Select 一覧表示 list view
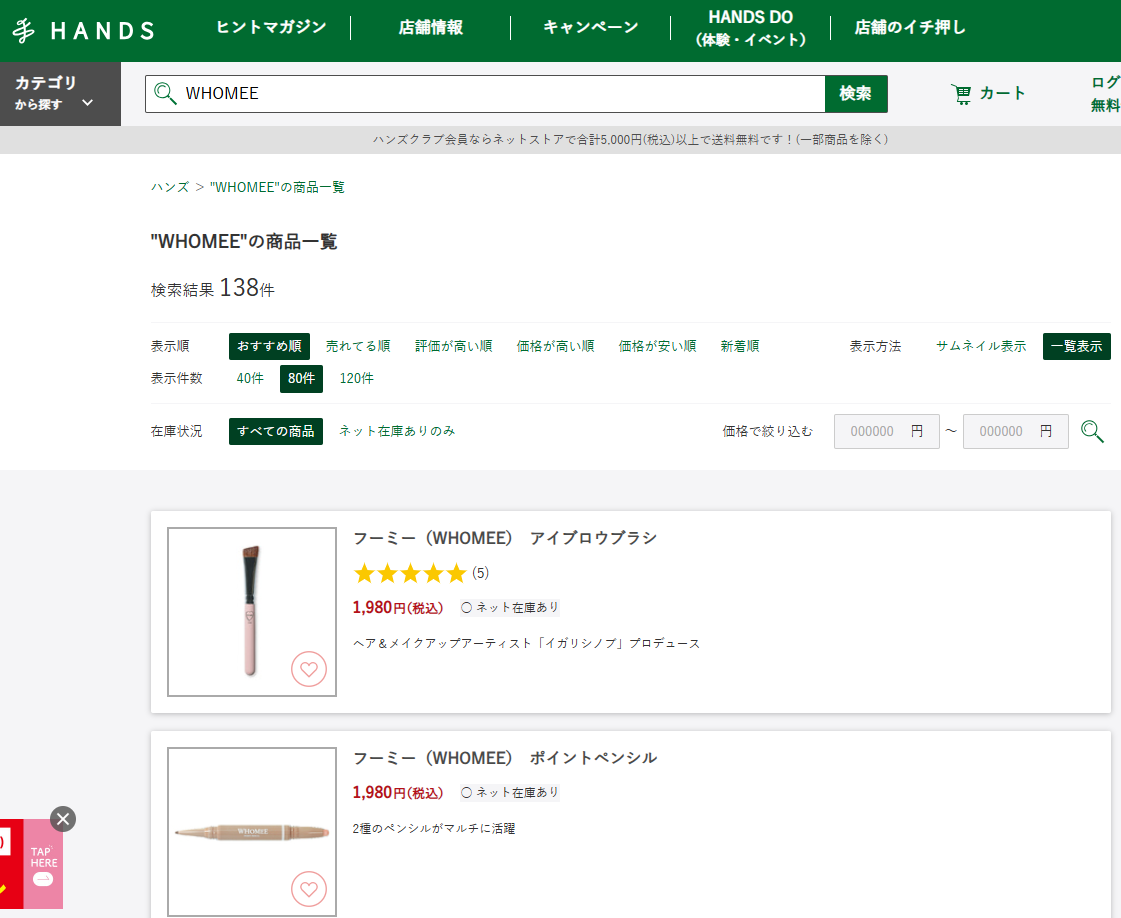Screen dimensions: 1121x918 pos(1077,346)
